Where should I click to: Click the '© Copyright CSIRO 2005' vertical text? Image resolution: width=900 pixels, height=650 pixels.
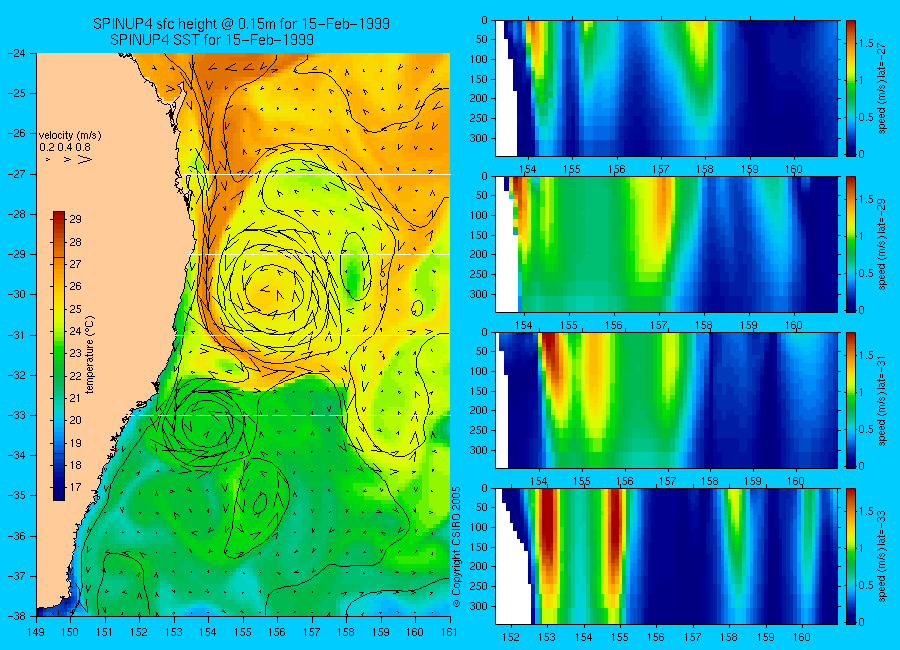(457, 547)
